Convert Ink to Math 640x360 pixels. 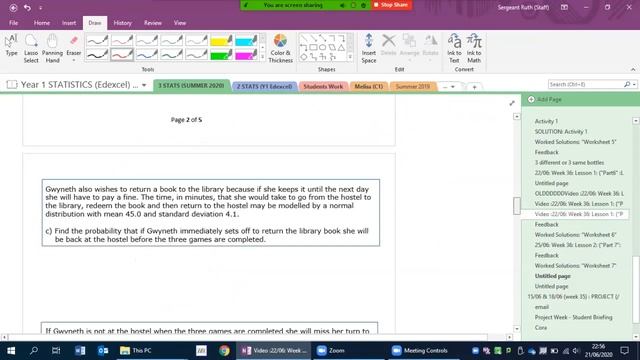474,48
